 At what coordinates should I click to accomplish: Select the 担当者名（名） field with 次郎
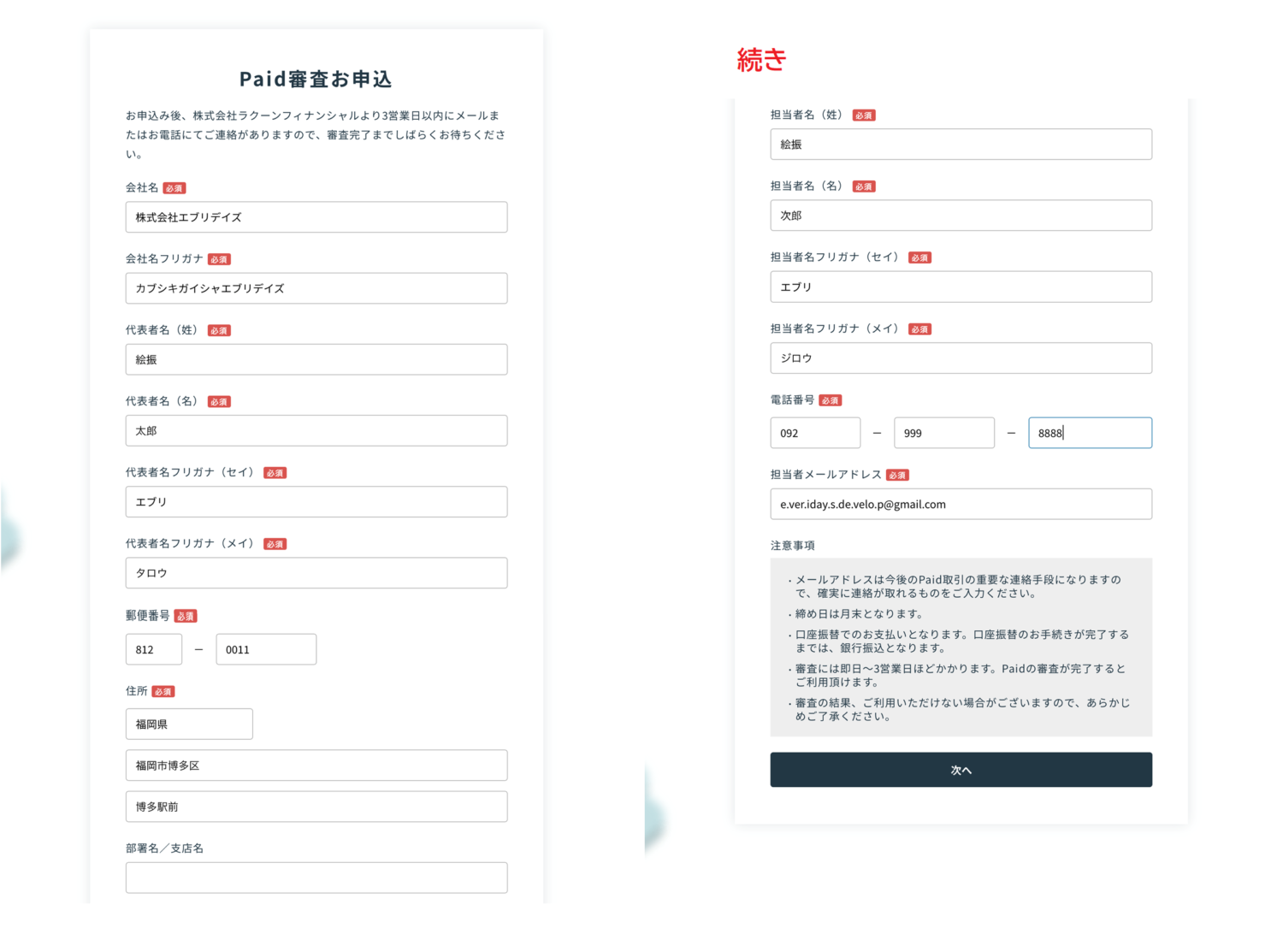pyautogui.click(x=961, y=216)
